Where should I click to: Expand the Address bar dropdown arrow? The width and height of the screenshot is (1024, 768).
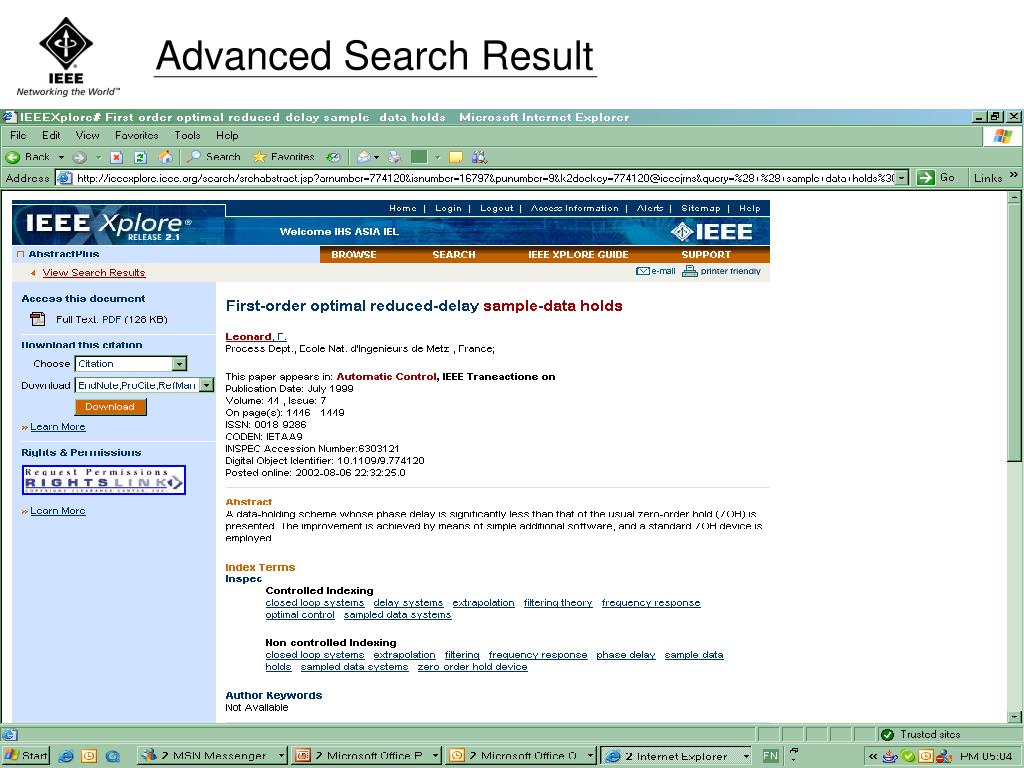coord(902,178)
